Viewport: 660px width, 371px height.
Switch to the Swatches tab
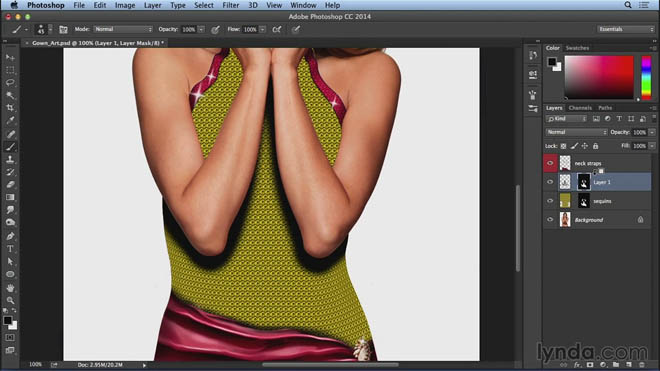point(577,48)
